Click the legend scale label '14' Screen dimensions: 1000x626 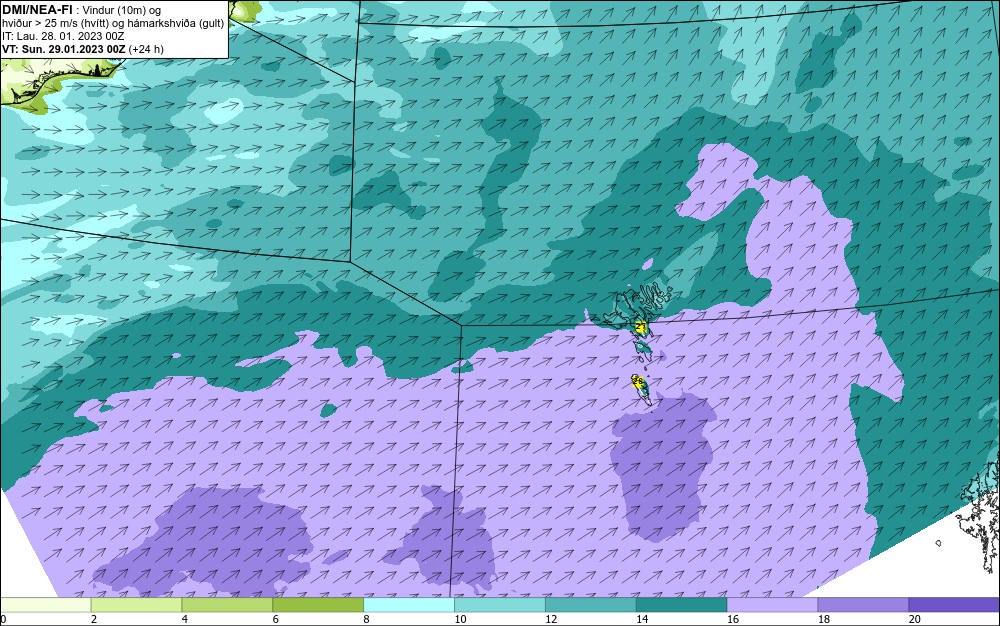pyautogui.click(x=642, y=619)
